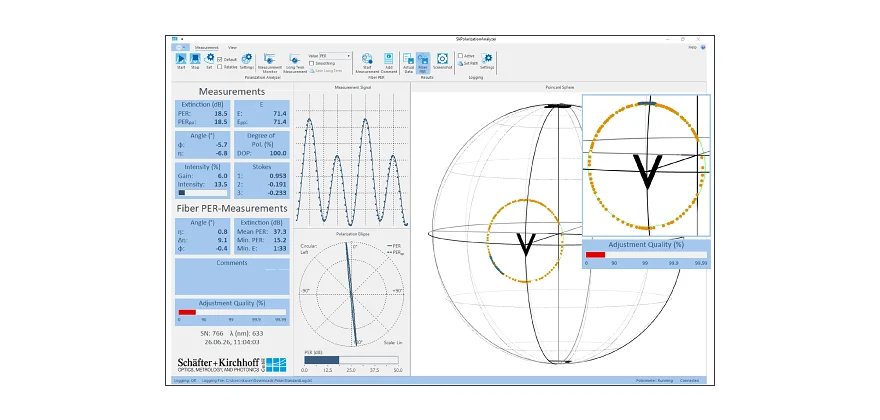Click the zoomed Poincaré sphere inset

[646, 165]
